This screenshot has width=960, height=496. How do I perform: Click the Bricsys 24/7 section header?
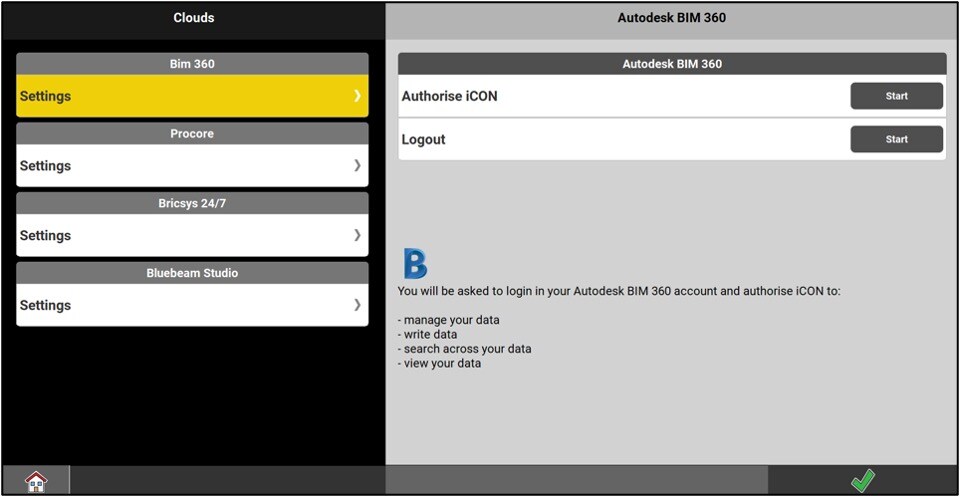coord(192,203)
